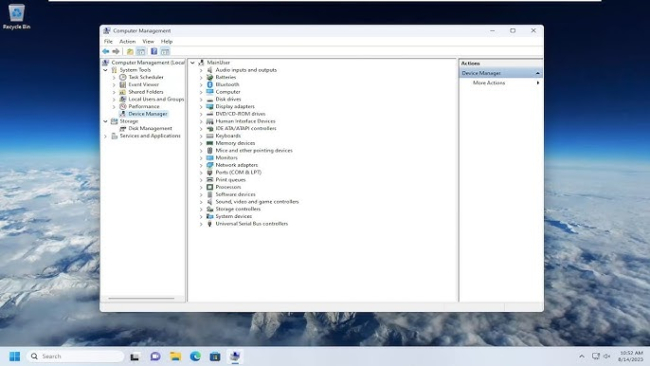The image size is (650, 366).
Task: Open Microsoft Store taskbar icon
Action: [x=215, y=356]
